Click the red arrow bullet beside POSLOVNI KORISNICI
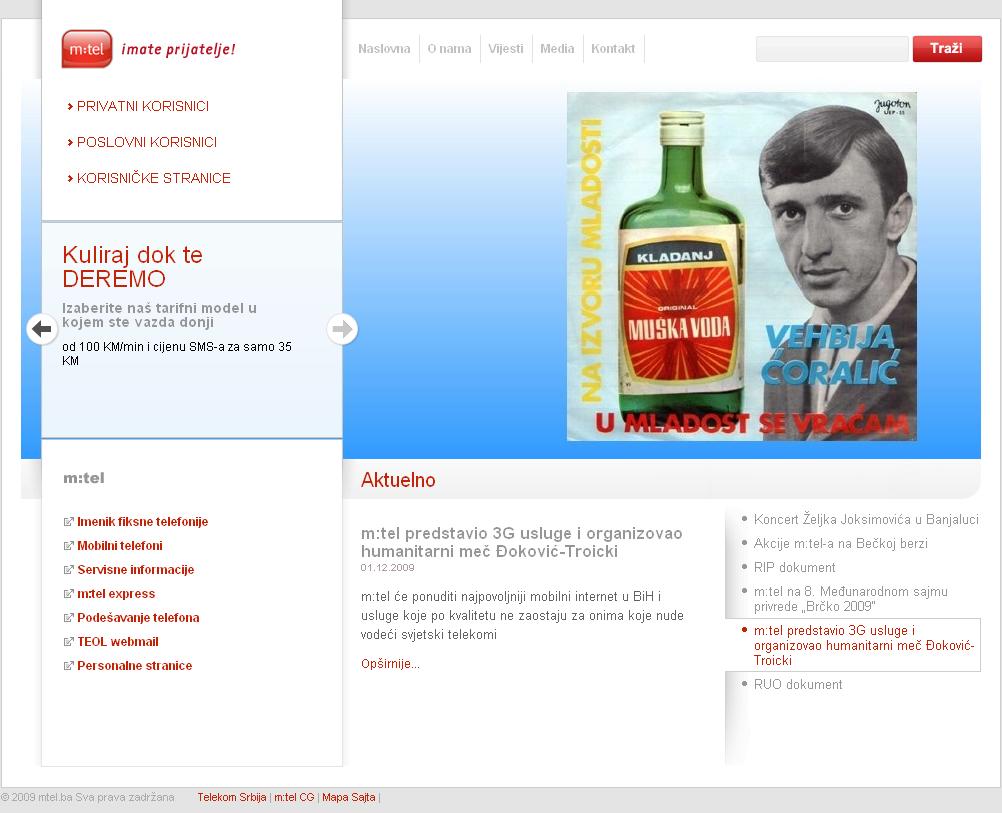The image size is (1002, 813). (x=70, y=143)
